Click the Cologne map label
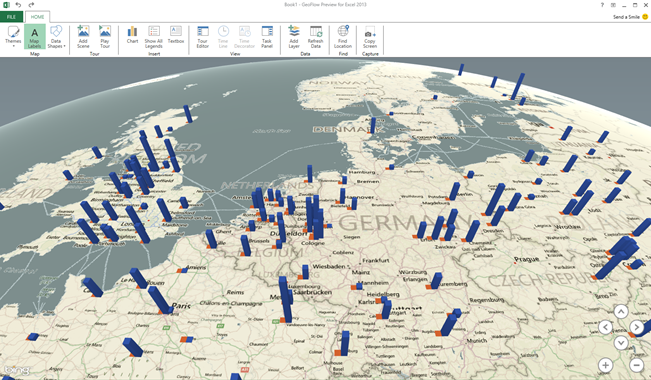The height and width of the screenshot is (380, 651). click(313, 243)
